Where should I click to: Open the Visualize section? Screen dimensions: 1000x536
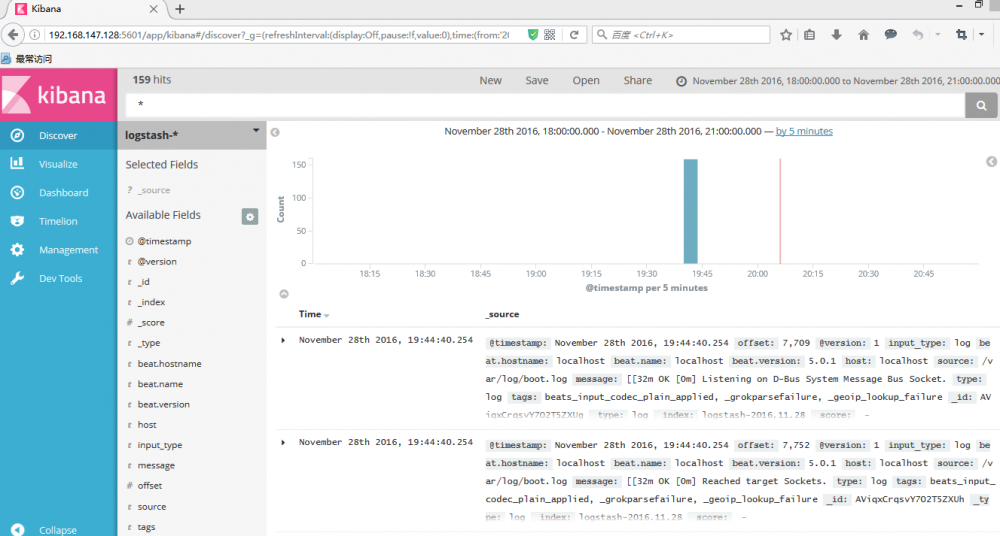pyautogui.click(x=58, y=164)
